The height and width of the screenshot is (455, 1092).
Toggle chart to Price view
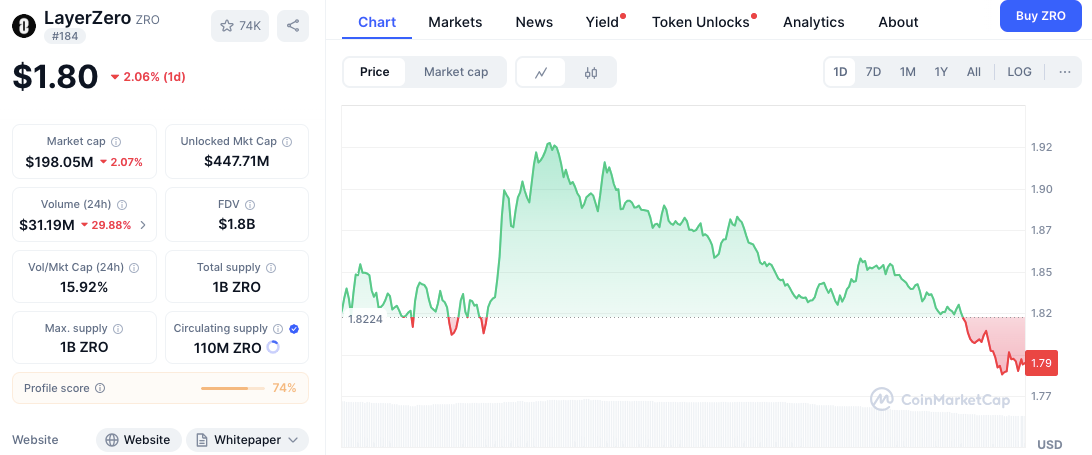click(375, 72)
